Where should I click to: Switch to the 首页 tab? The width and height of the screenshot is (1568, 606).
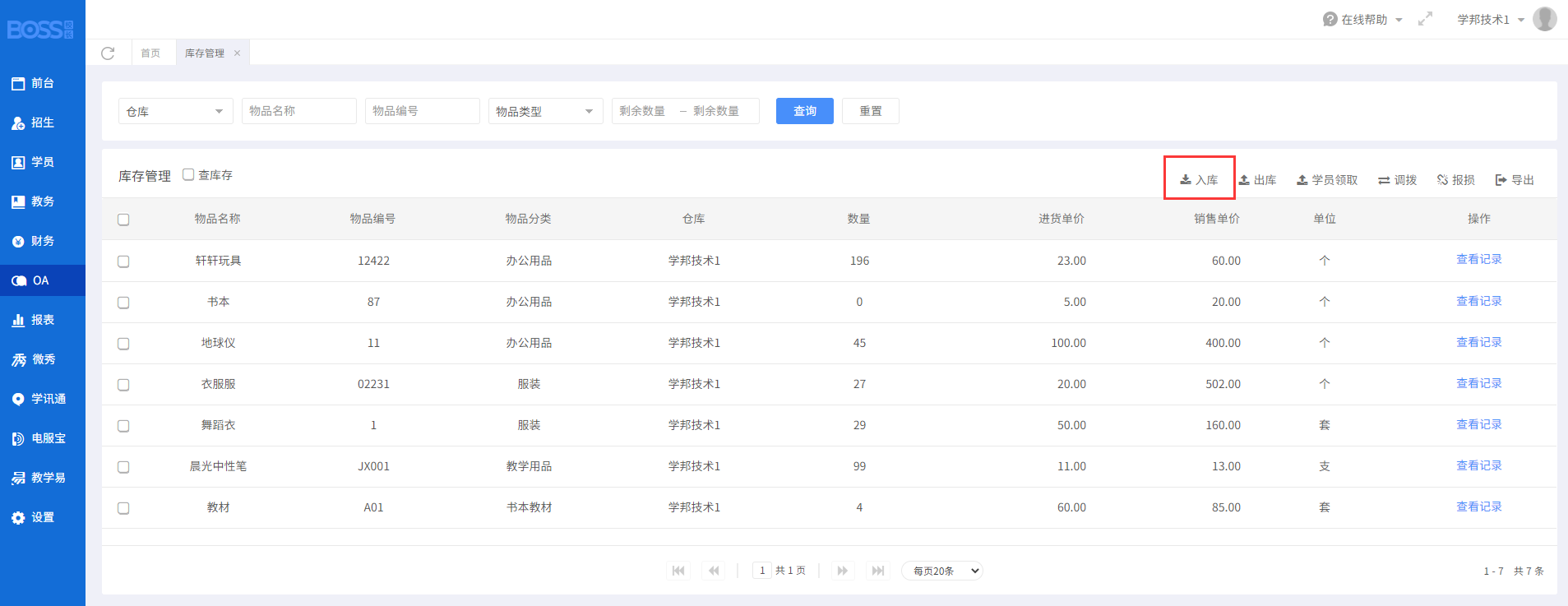[x=150, y=53]
